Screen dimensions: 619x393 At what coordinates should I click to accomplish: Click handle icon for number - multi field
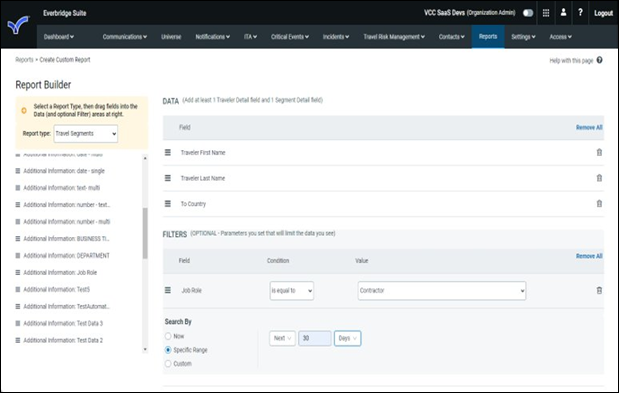click(x=18, y=222)
